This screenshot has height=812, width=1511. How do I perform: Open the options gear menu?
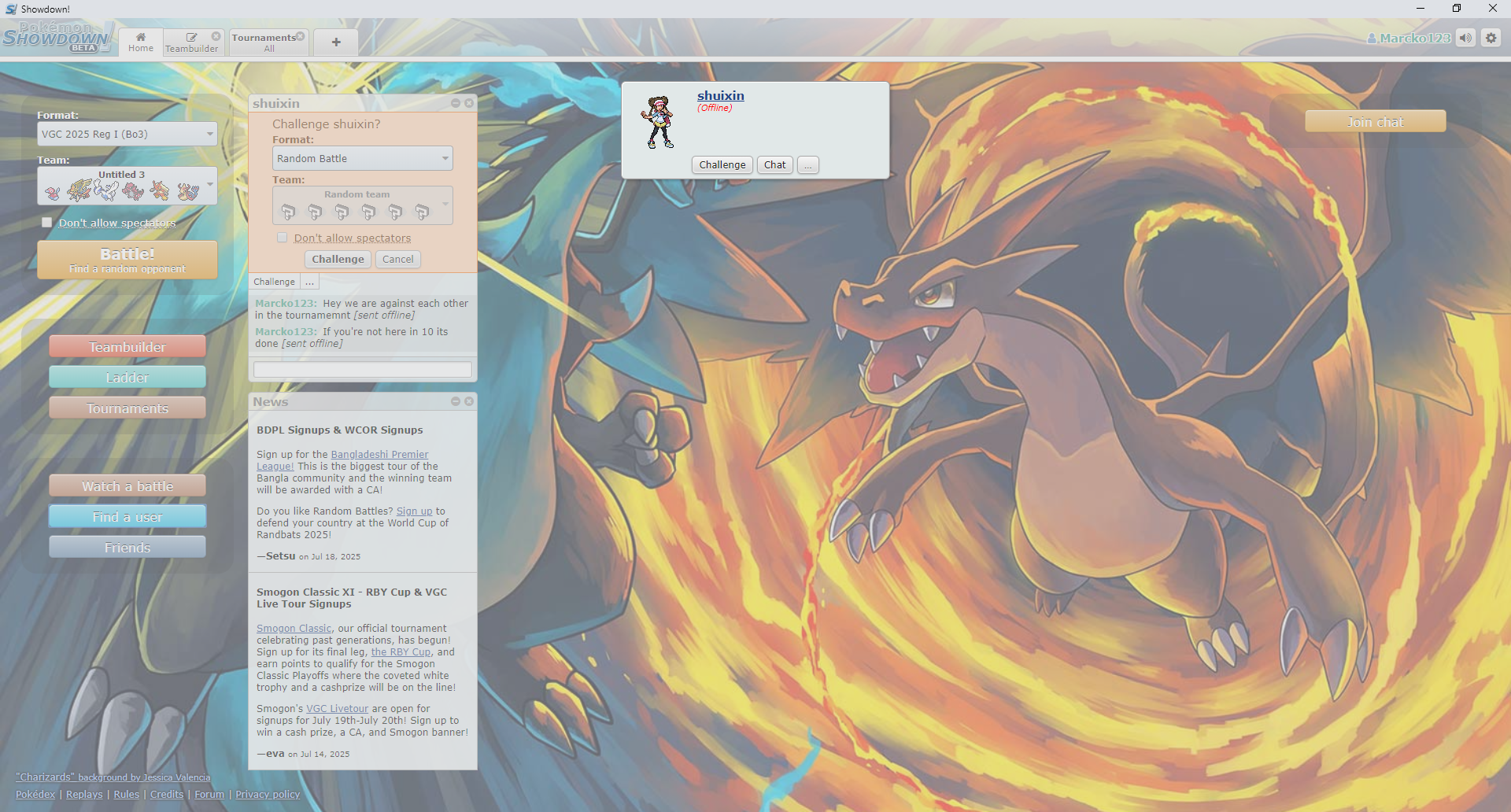pos(1491,38)
